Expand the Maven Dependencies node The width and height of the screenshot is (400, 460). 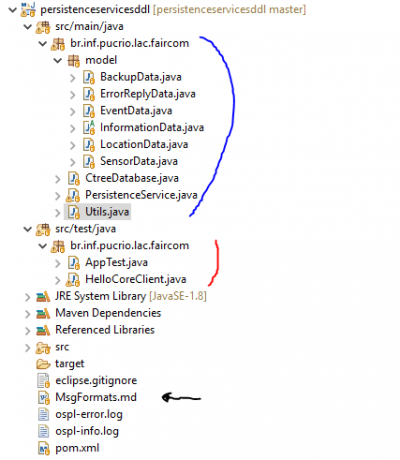[x=28, y=314]
